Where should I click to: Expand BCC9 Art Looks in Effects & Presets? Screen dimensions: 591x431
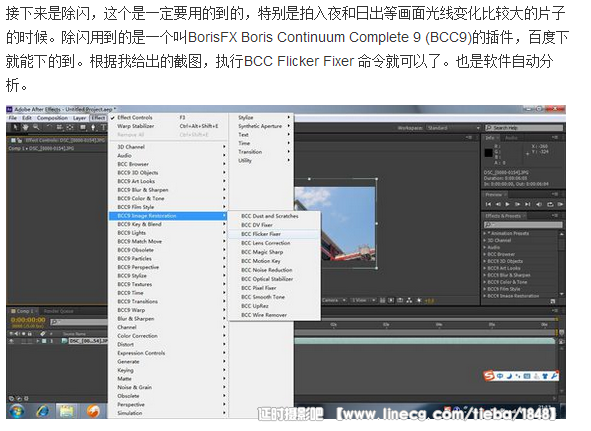pyautogui.click(x=485, y=268)
